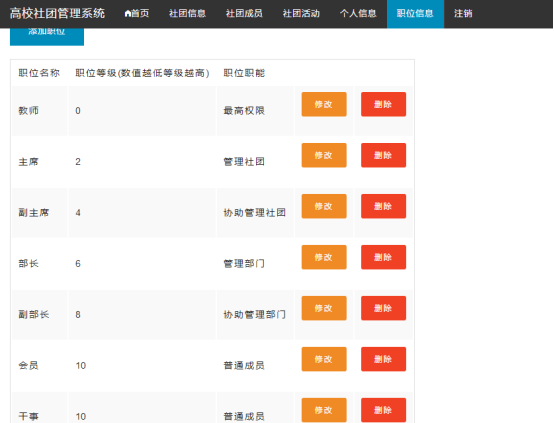Click 修改 for the 教师 row
Image resolution: width=554 pixels, height=423 pixels.
pyautogui.click(x=324, y=104)
